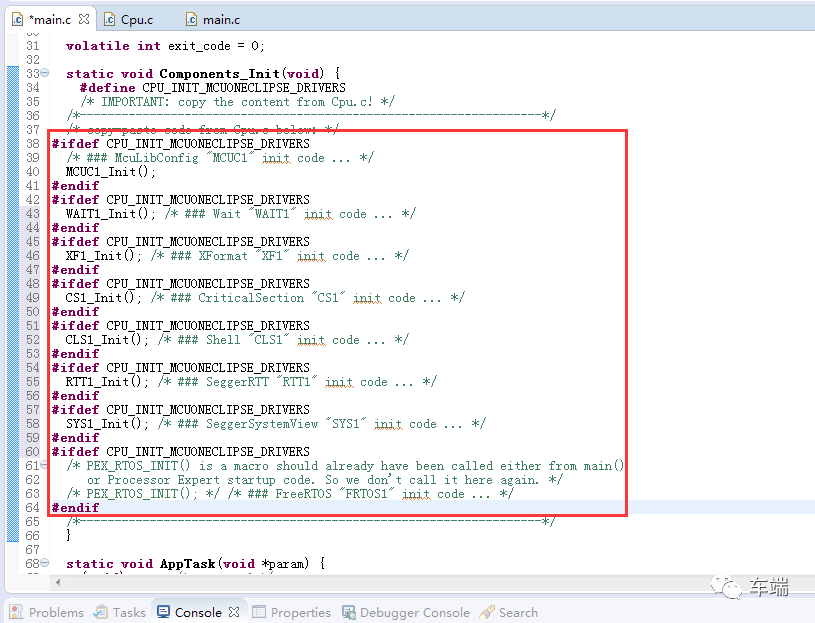Fold the AppTask function at line 68
Image resolution: width=815 pixels, height=623 pixels.
[x=45, y=564]
